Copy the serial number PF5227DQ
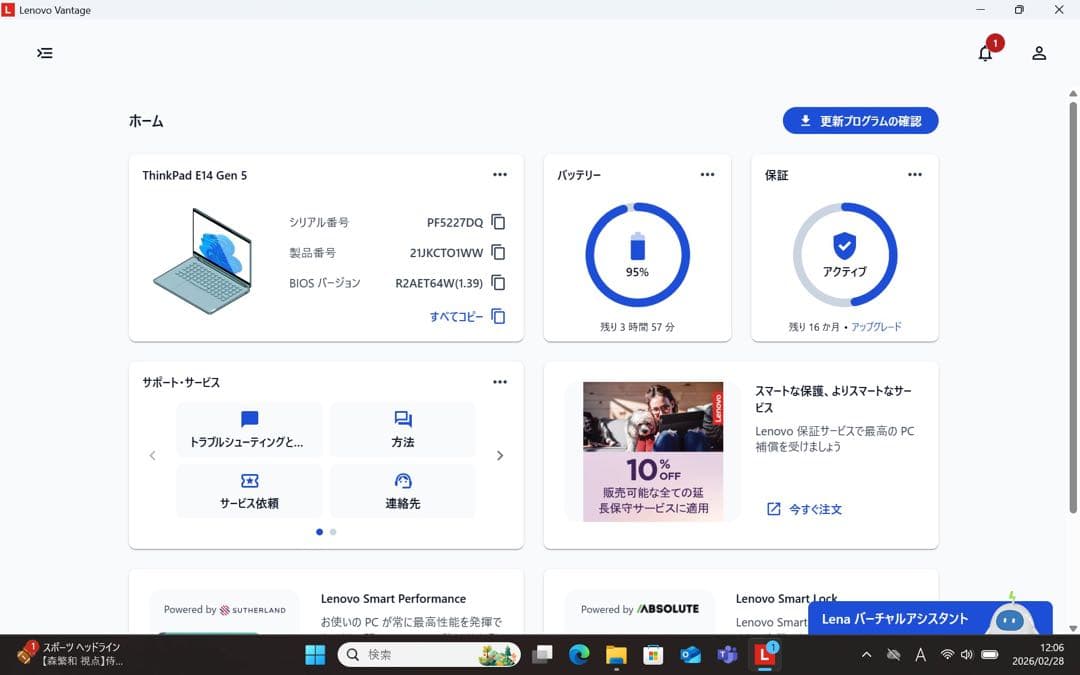Image resolution: width=1080 pixels, height=675 pixels. click(x=498, y=222)
